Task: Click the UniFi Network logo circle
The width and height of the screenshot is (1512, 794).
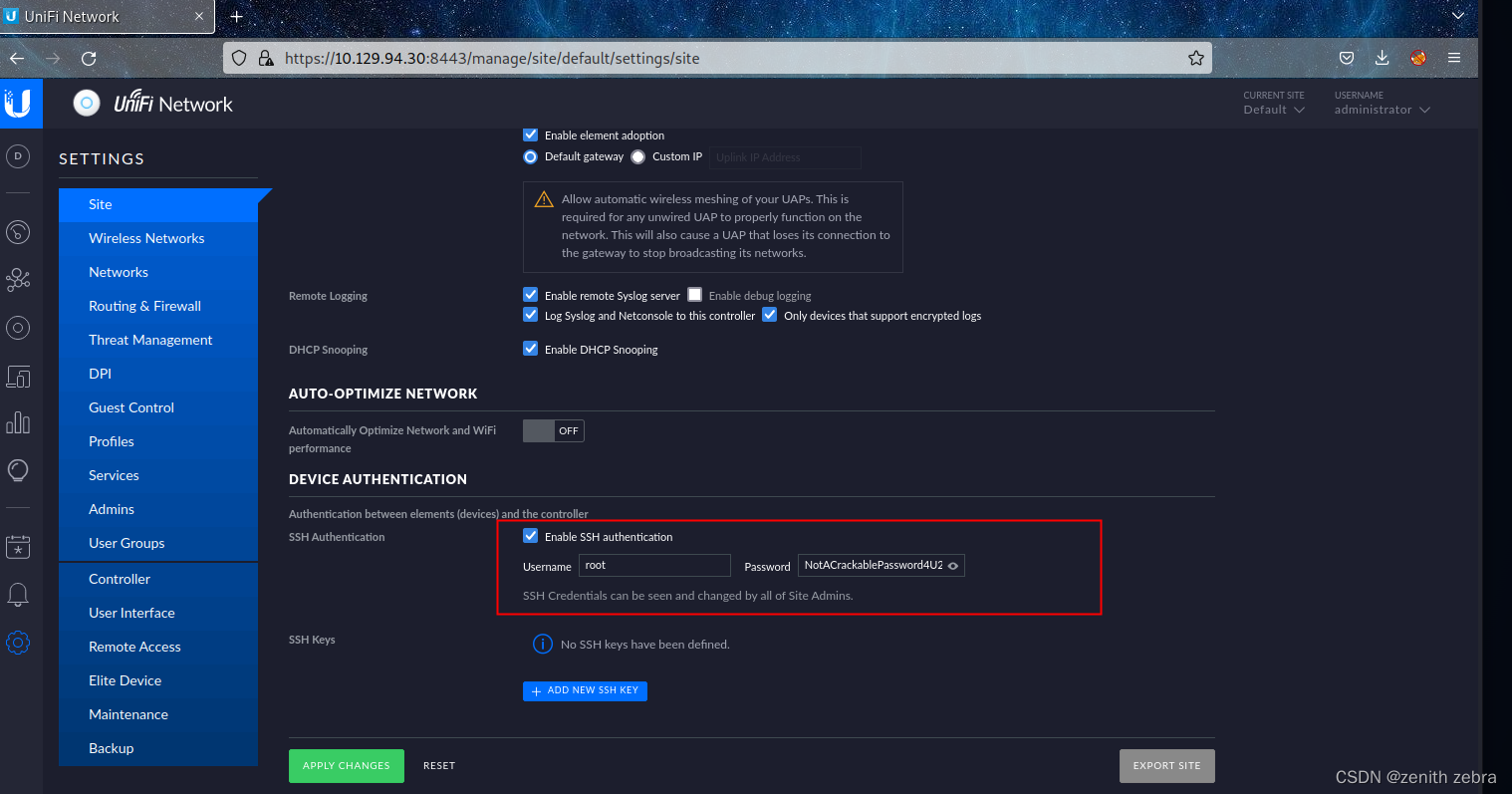Action: pos(87,103)
